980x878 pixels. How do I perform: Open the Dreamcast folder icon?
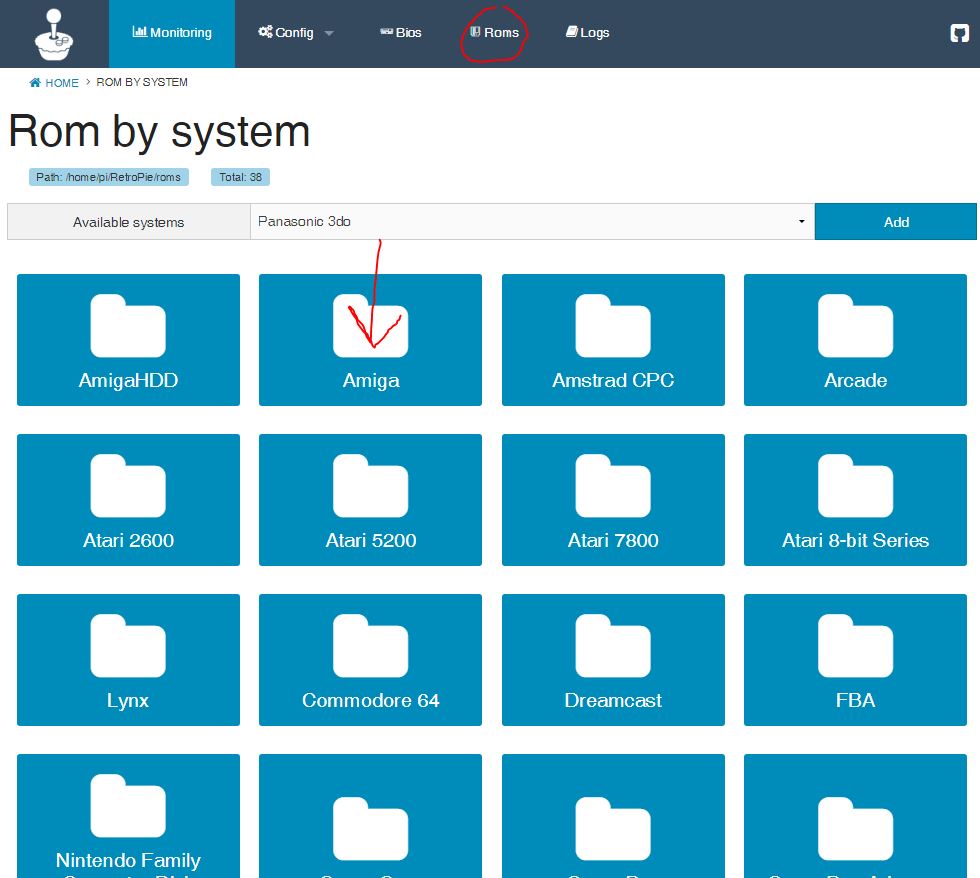(x=613, y=646)
